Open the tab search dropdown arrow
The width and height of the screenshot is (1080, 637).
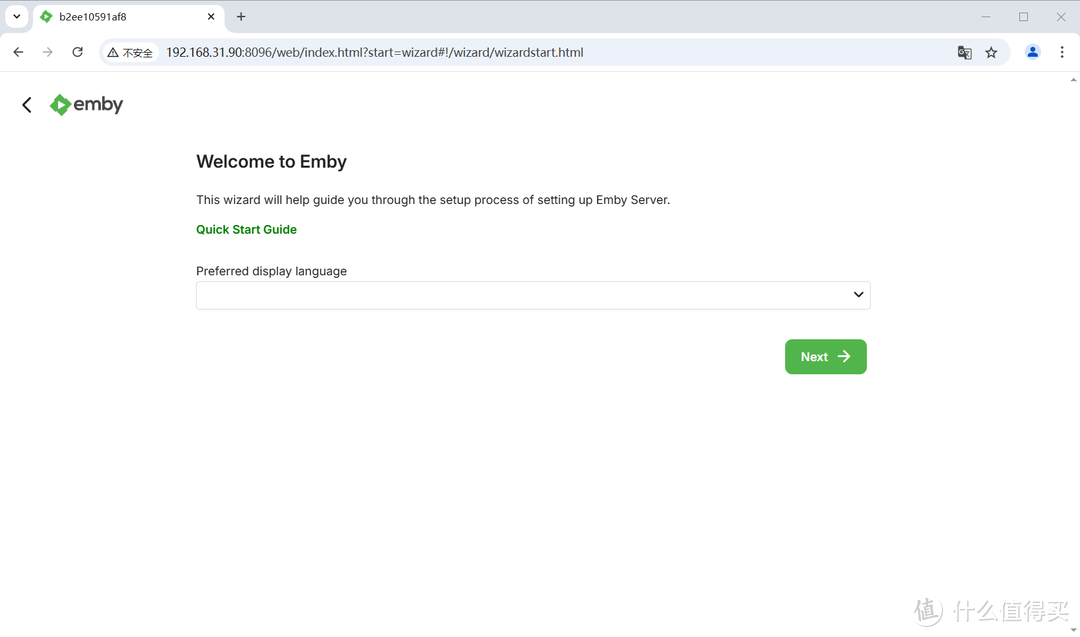17,17
